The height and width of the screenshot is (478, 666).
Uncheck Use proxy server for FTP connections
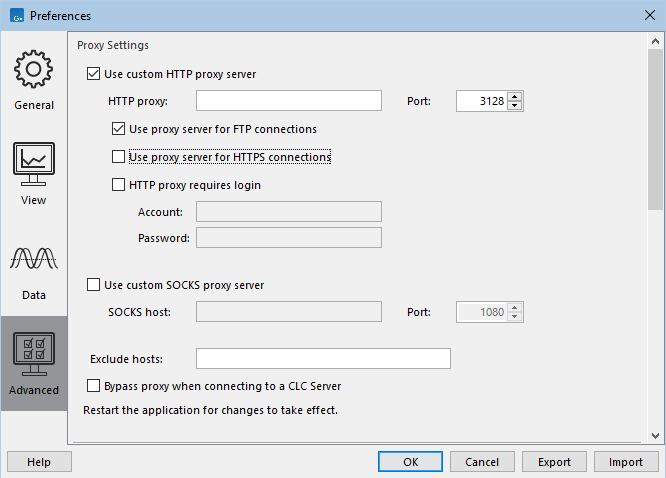[x=119, y=129]
